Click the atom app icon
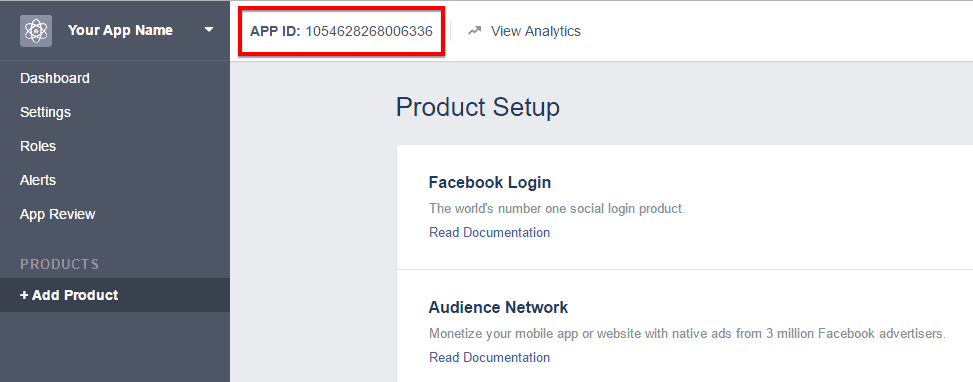This screenshot has height=382, width=973. tap(36, 31)
